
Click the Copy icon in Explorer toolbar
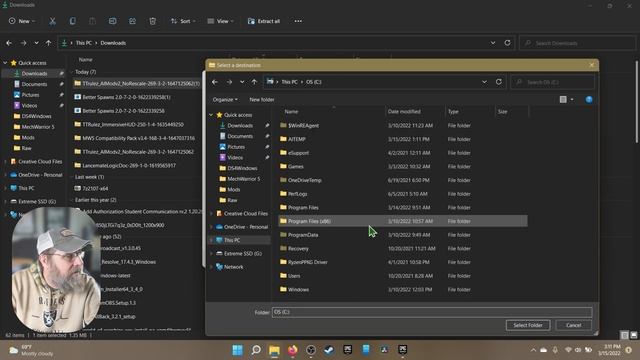pyautogui.click(x=72, y=21)
